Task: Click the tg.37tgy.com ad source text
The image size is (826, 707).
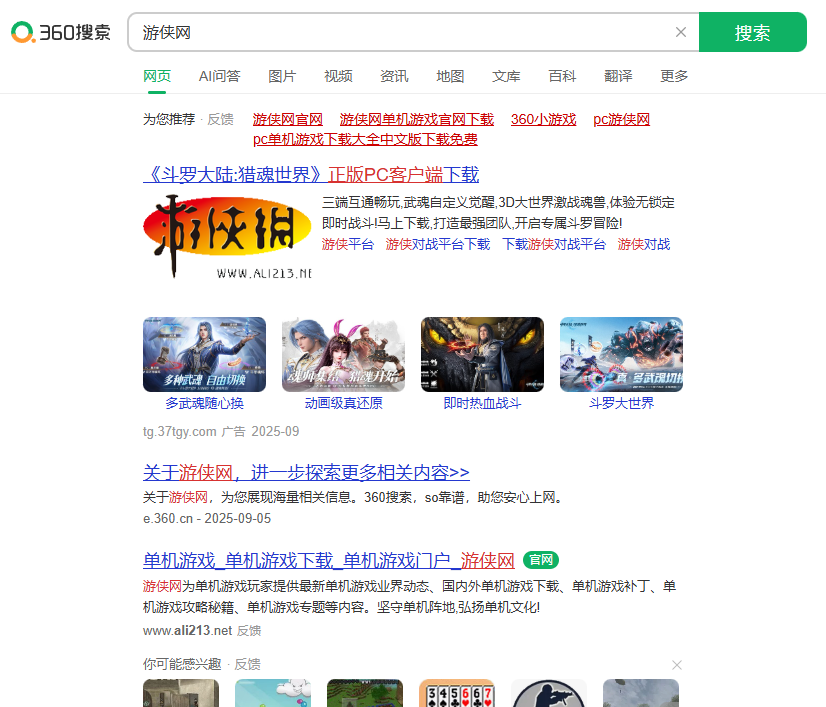Action: point(179,431)
